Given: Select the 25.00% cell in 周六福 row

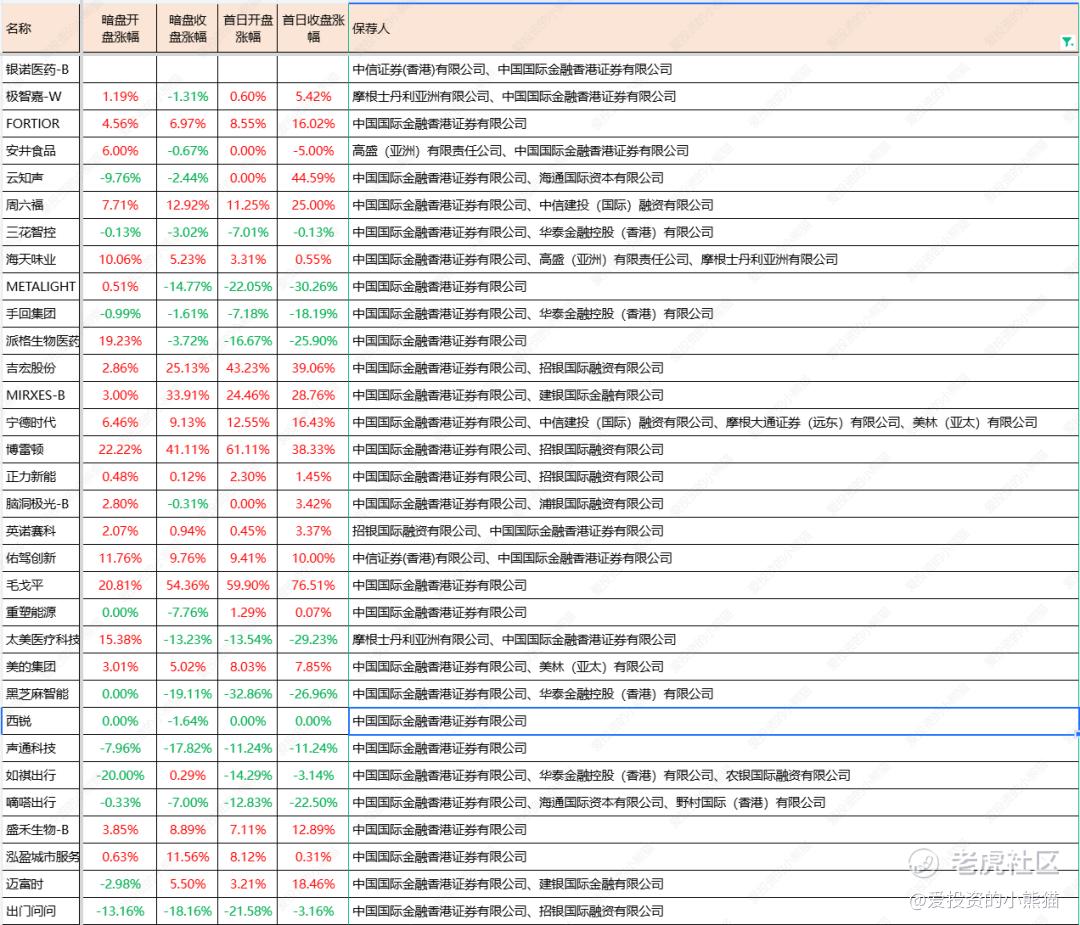Looking at the screenshot, I should [x=313, y=205].
